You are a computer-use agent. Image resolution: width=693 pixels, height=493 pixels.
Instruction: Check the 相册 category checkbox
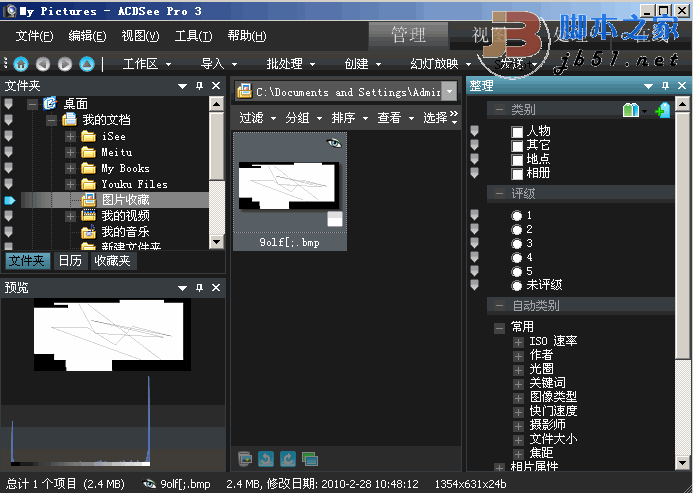517,173
